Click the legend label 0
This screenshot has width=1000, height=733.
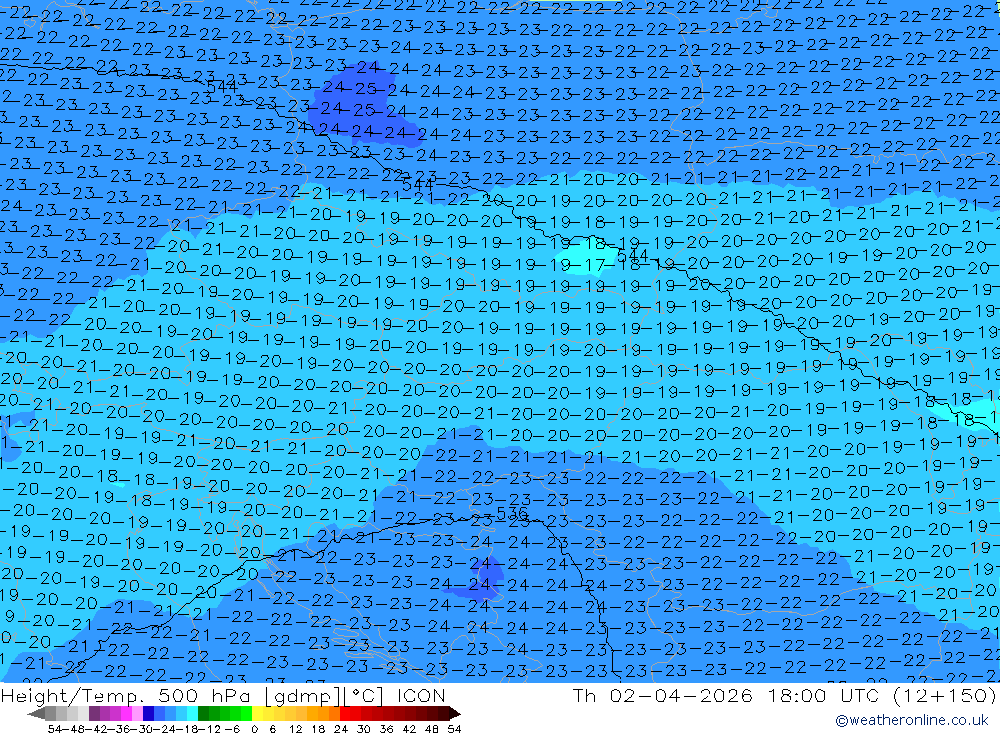pos(254,729)
